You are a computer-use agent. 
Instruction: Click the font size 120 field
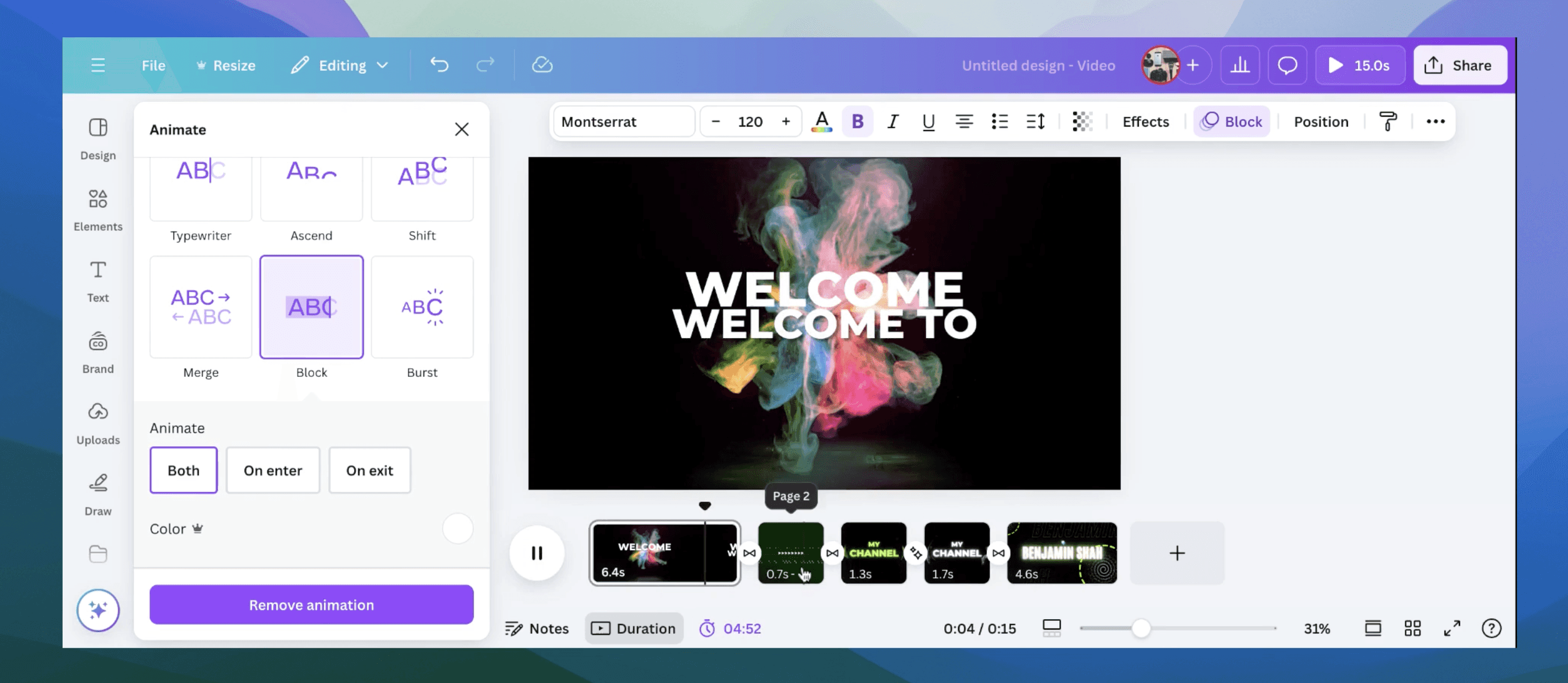(750, 122)
